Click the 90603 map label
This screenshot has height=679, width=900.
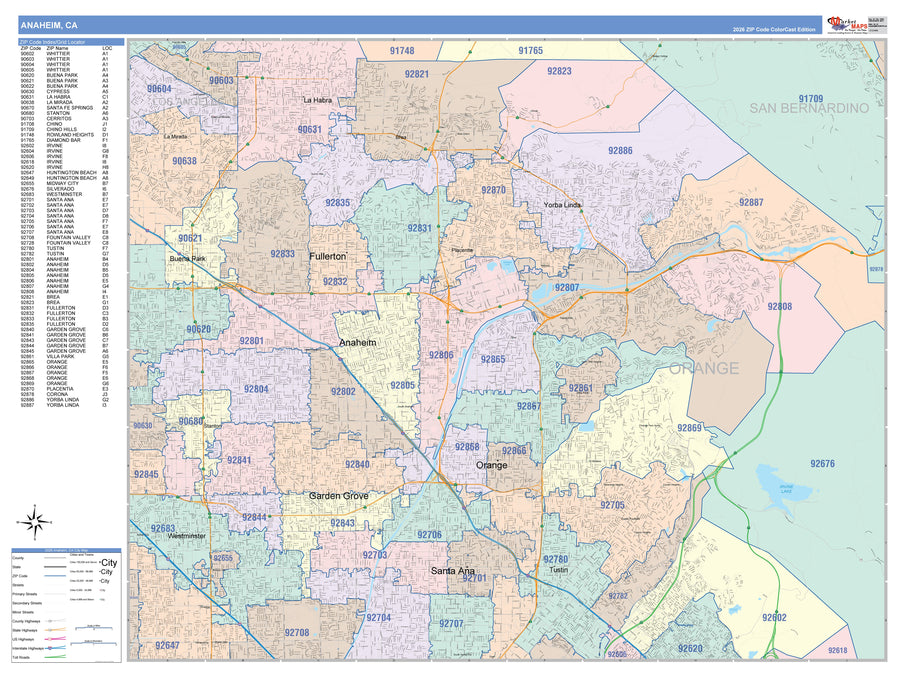(x=221, y=80)
